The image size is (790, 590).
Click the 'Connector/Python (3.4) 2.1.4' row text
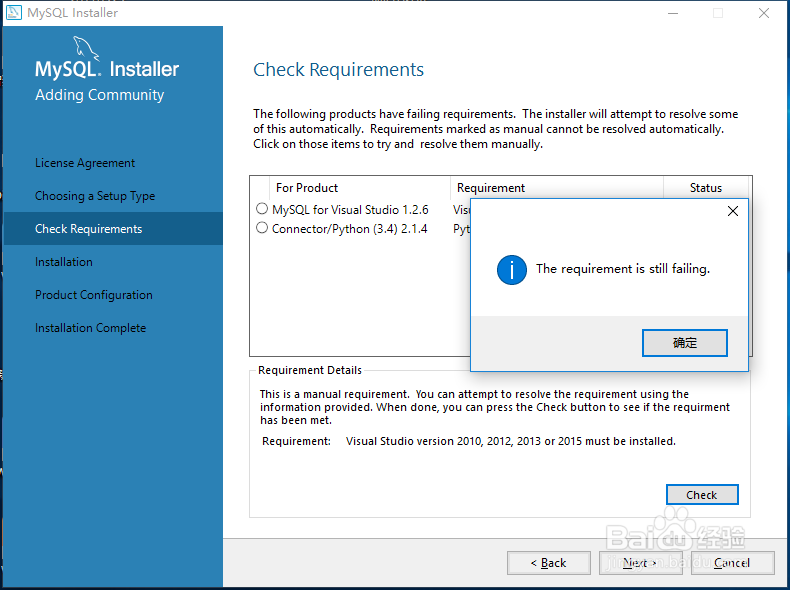[x=350, y=229]
